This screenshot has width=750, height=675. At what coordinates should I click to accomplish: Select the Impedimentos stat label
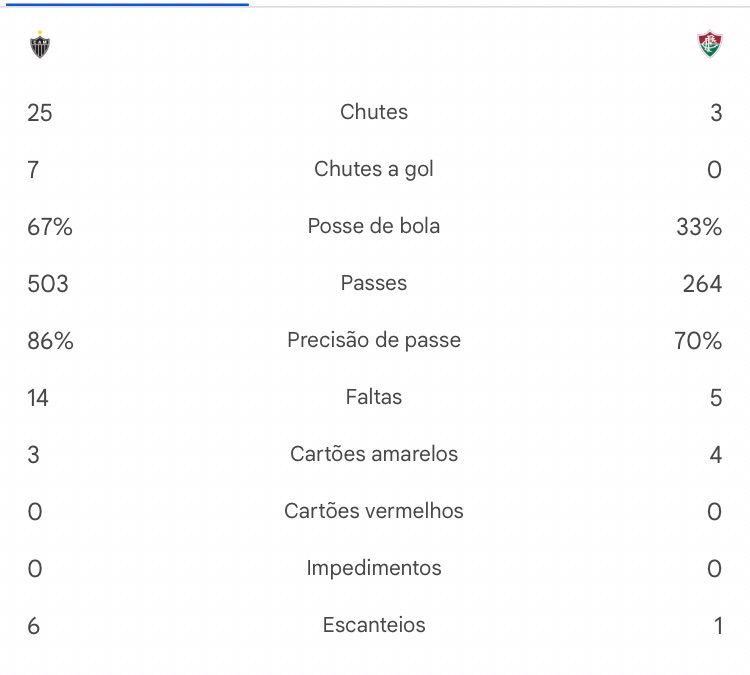point(374,568)
